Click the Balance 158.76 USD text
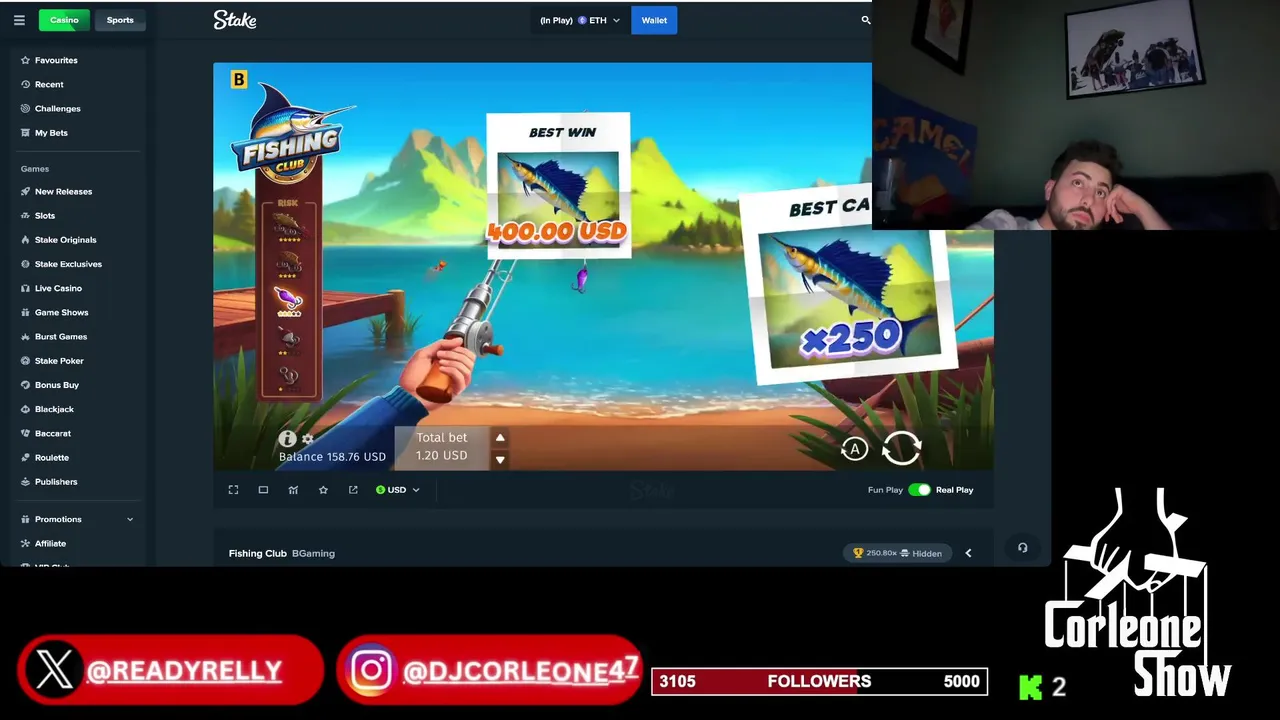The image size is (1280, 720). (332, 457)
